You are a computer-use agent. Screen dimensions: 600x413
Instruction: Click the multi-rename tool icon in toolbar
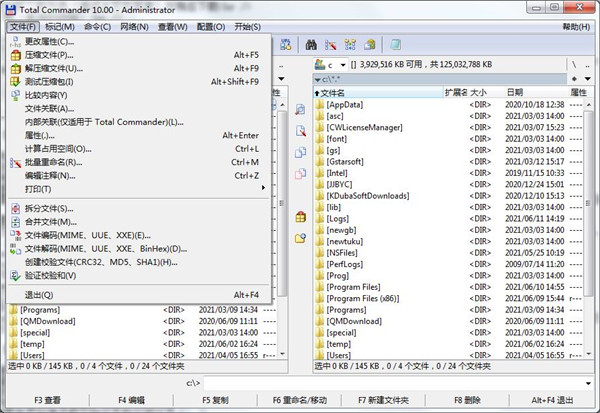329,45
